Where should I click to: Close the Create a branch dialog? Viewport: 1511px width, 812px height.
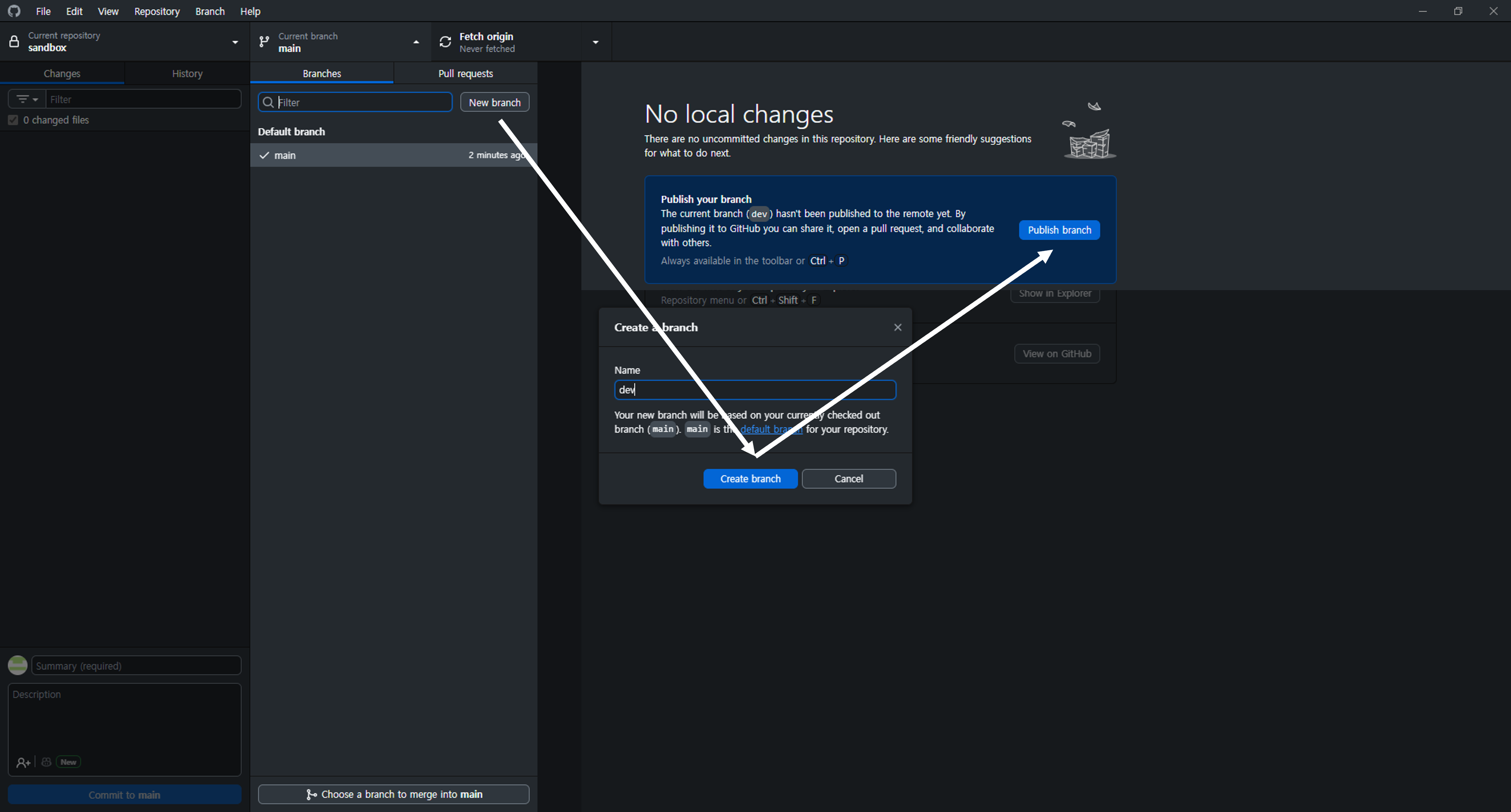[897, 327]
